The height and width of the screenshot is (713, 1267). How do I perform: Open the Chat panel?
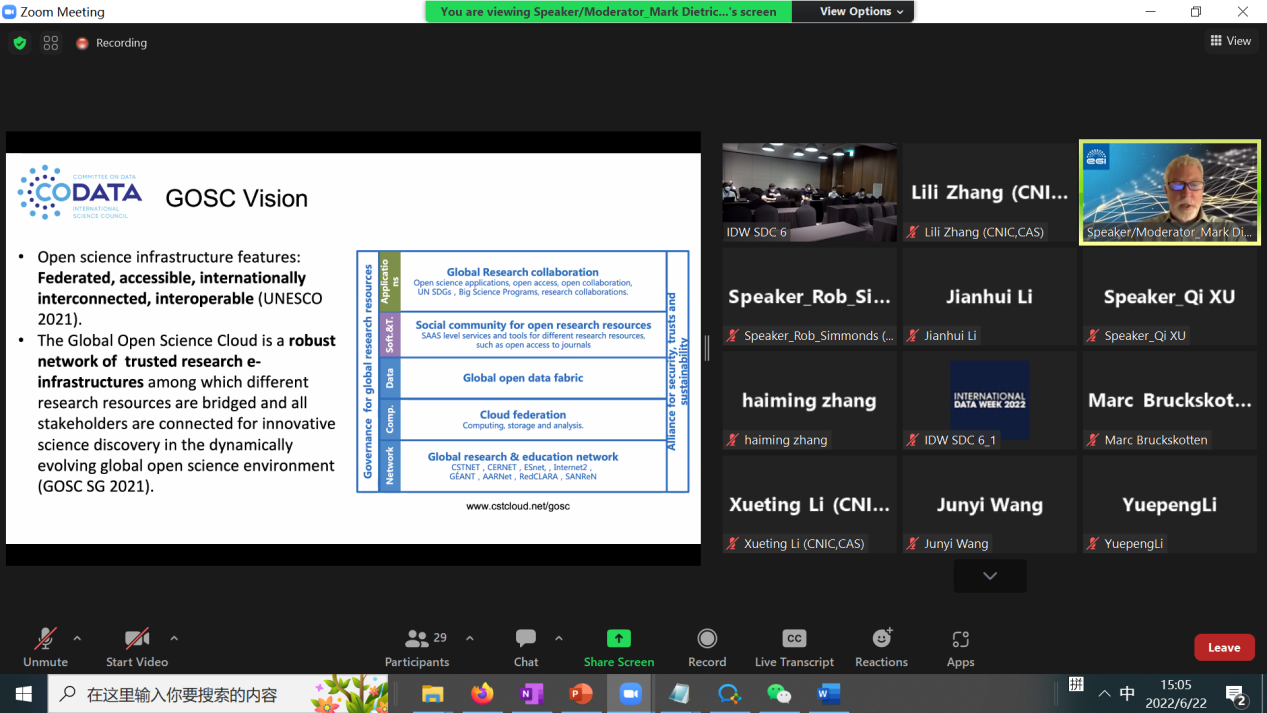click(526, 647)
